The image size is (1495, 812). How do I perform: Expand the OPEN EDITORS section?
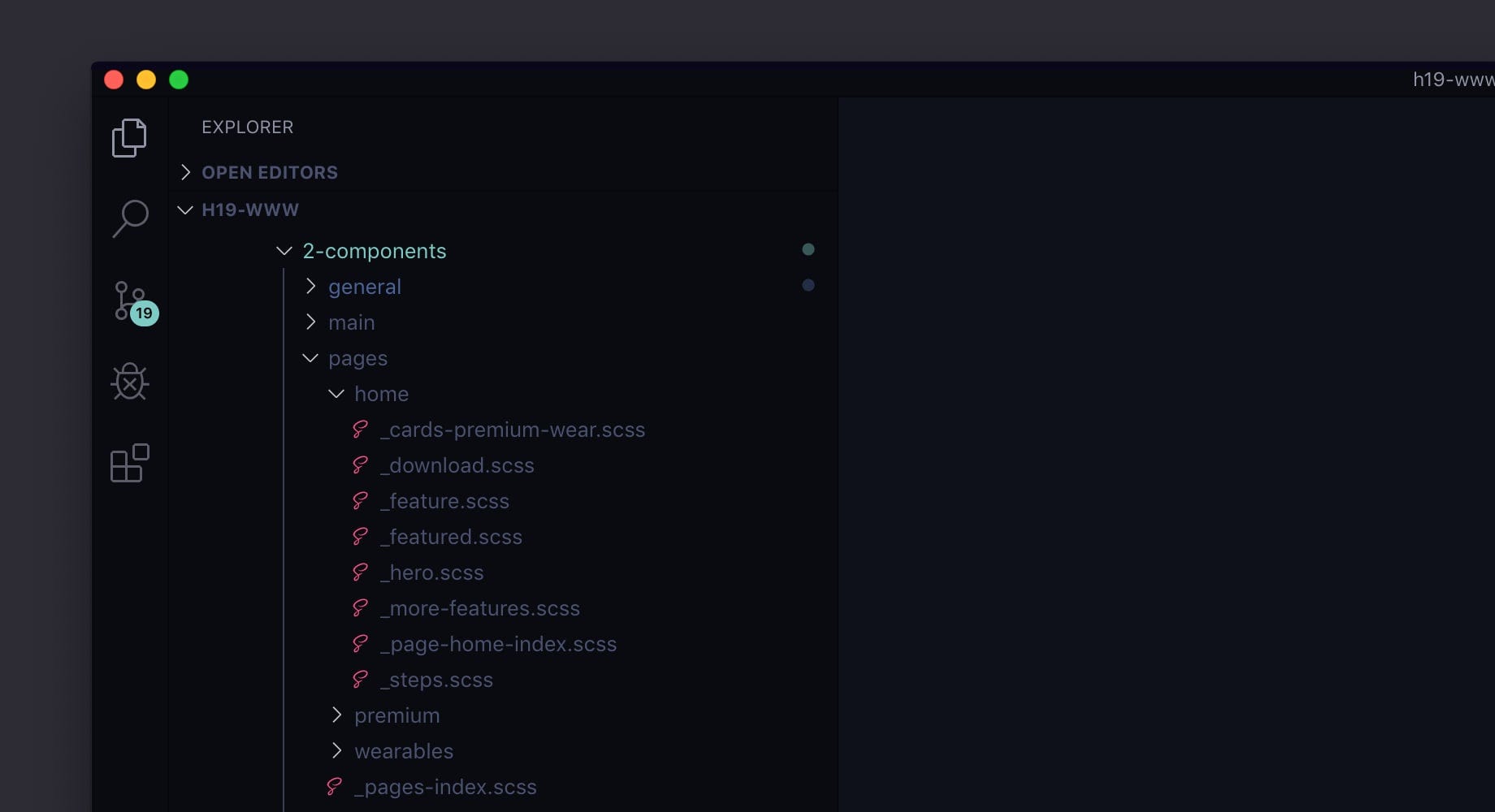click(185, 172)
